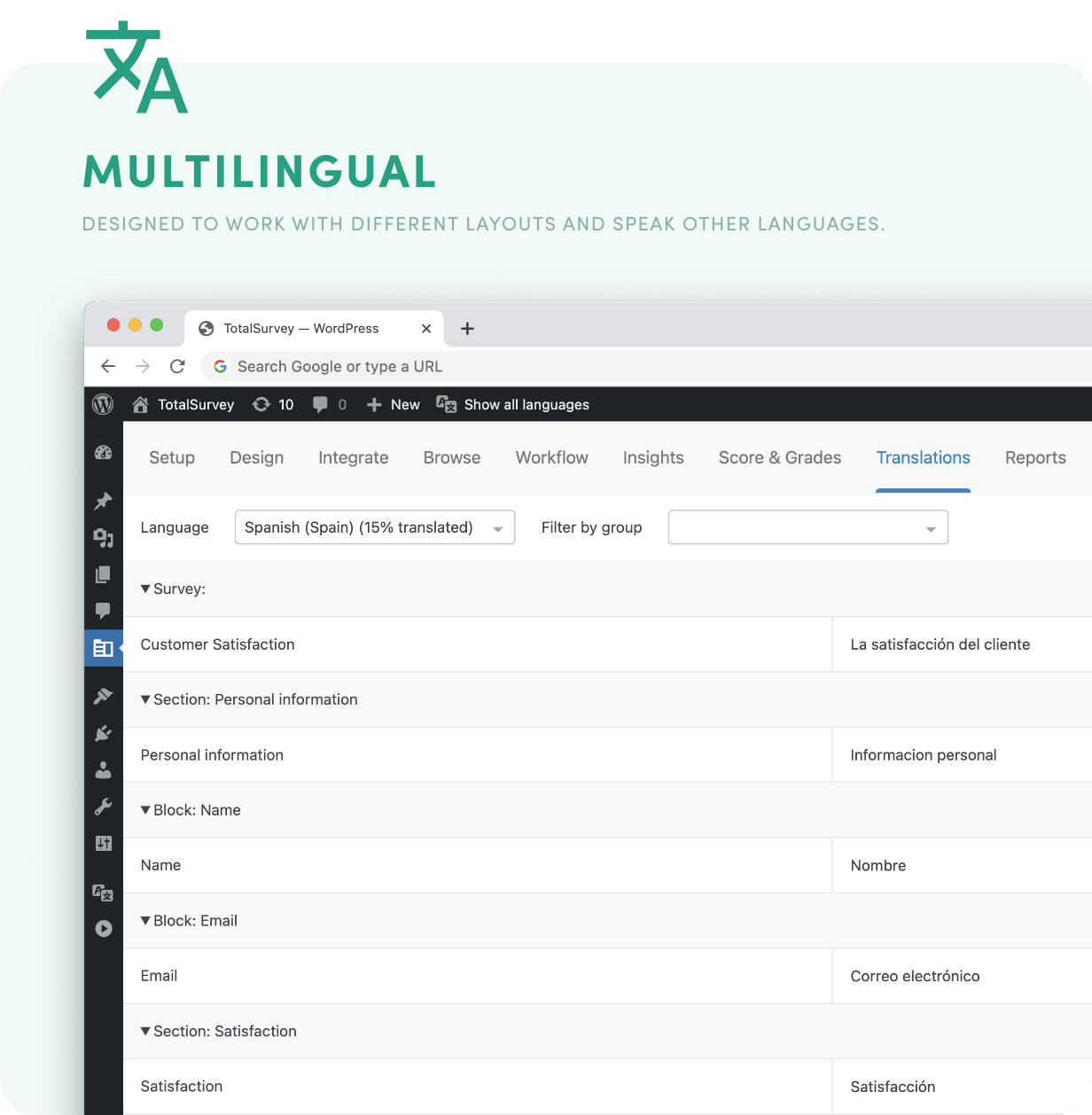Click the WordPress logo in admin bar
1092x1115 pixels.
[103, 404]
